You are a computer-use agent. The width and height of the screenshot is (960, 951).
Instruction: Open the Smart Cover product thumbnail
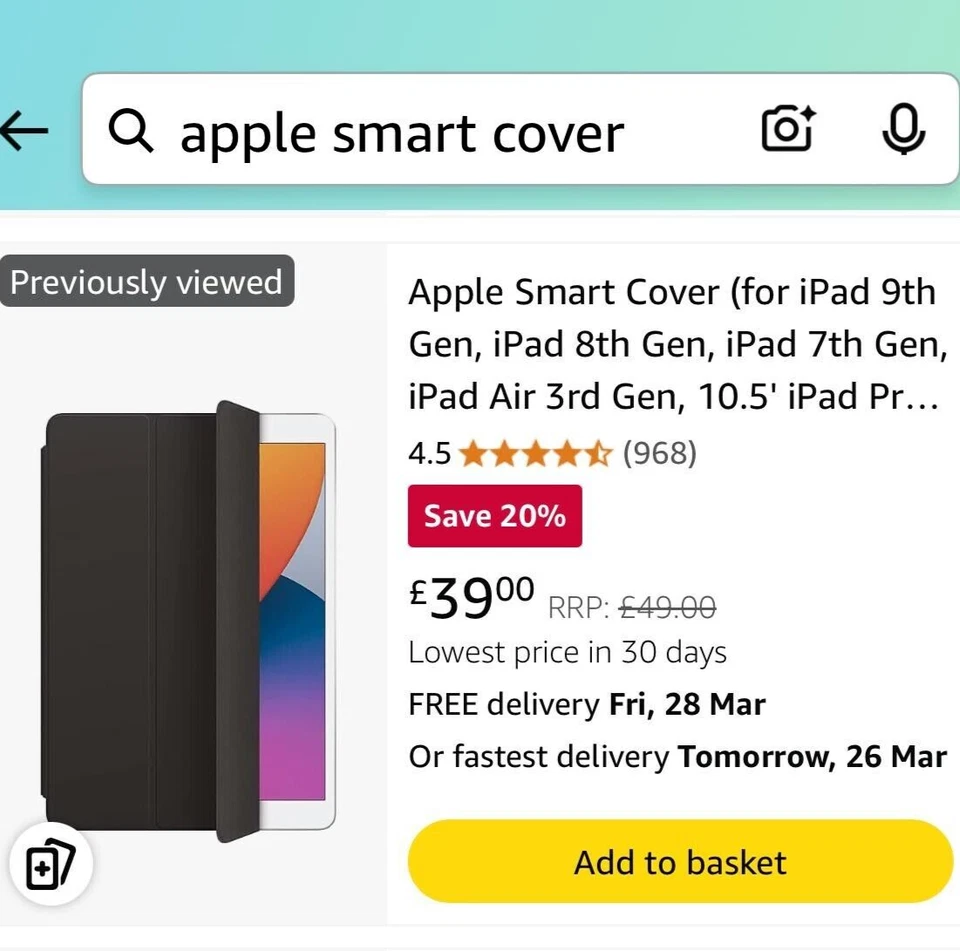click(190, 610)
